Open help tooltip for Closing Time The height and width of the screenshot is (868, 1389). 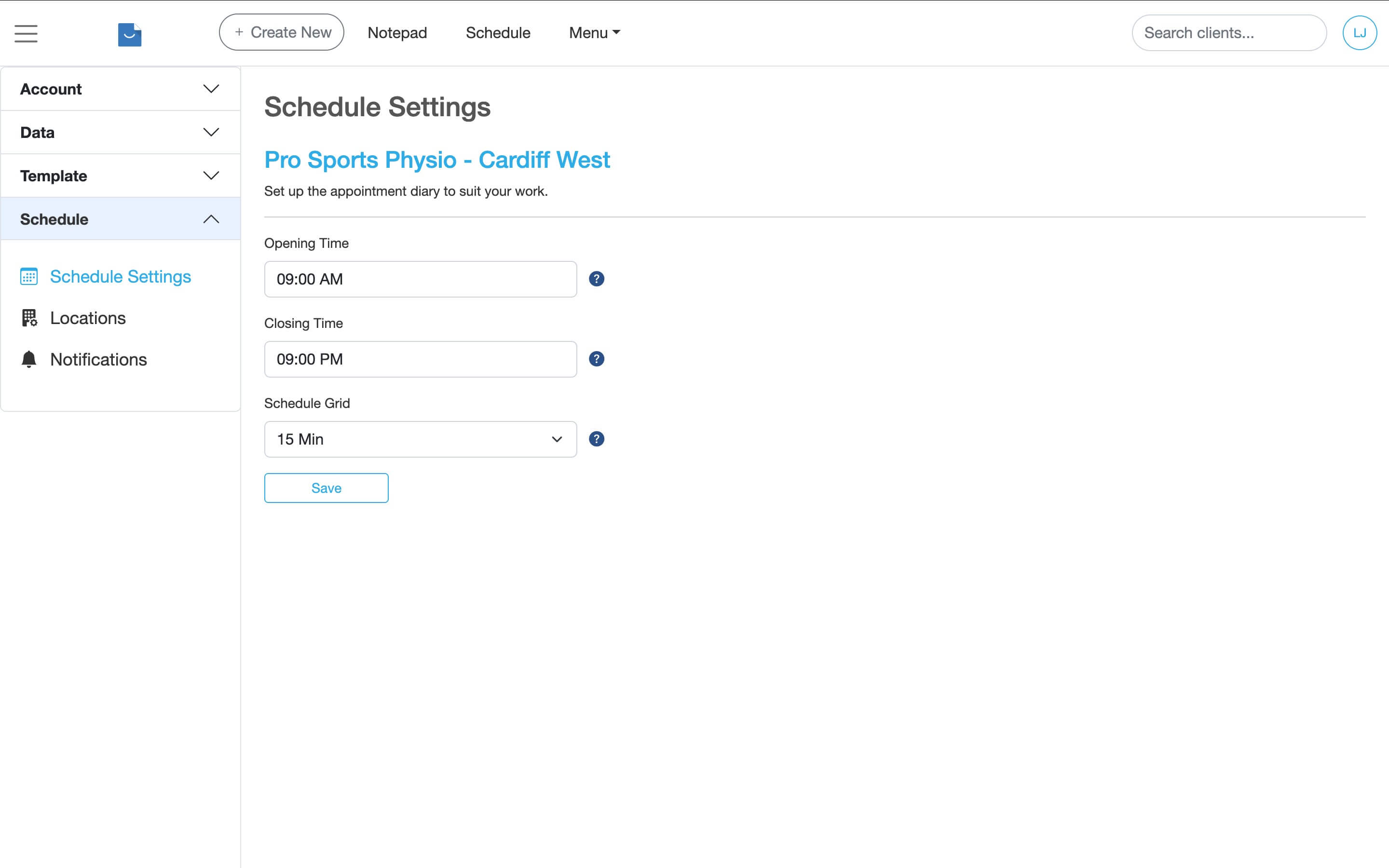click(596, 358)
